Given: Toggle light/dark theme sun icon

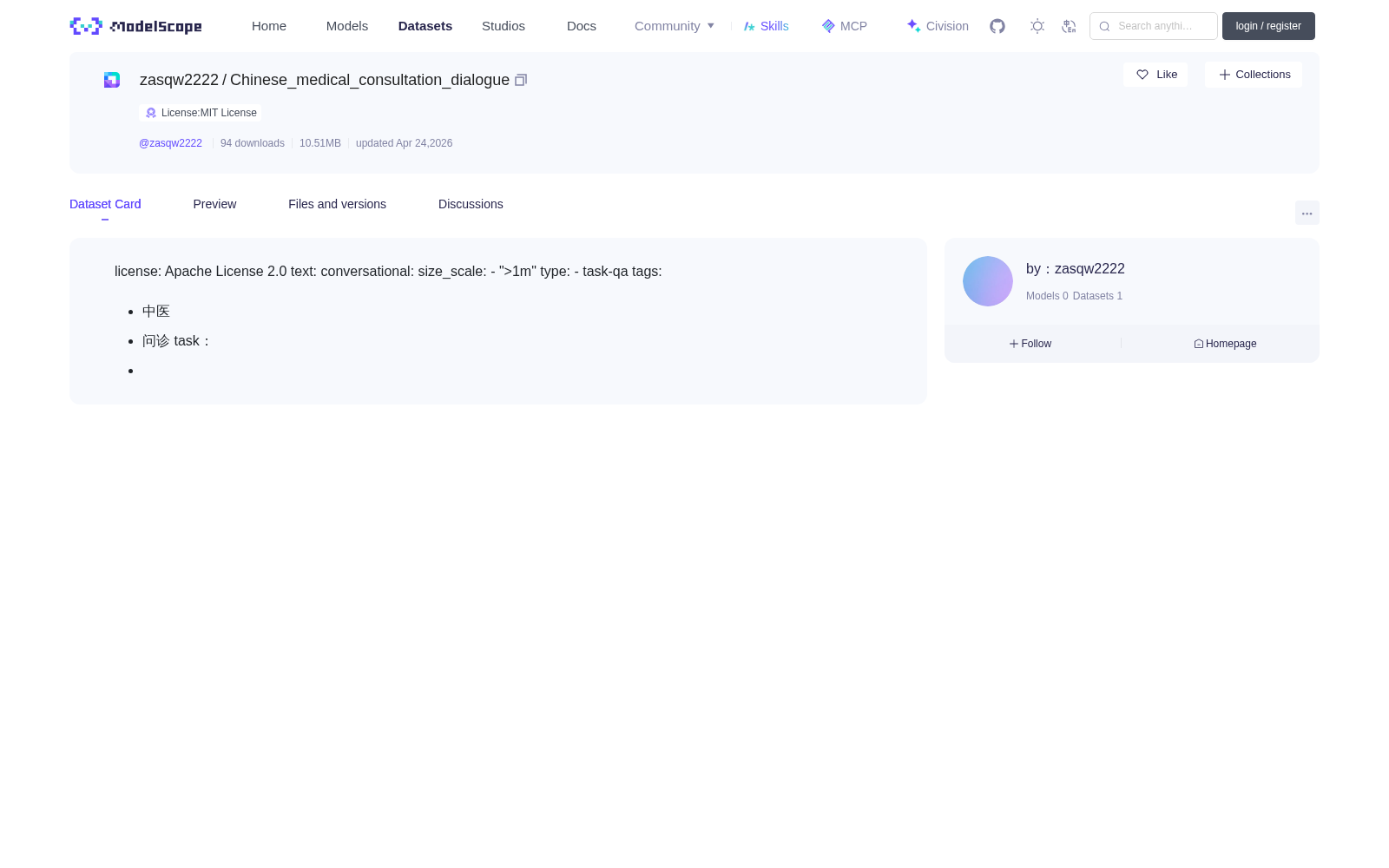Looking at the screenshot, I should click(x=1037, y=26).
